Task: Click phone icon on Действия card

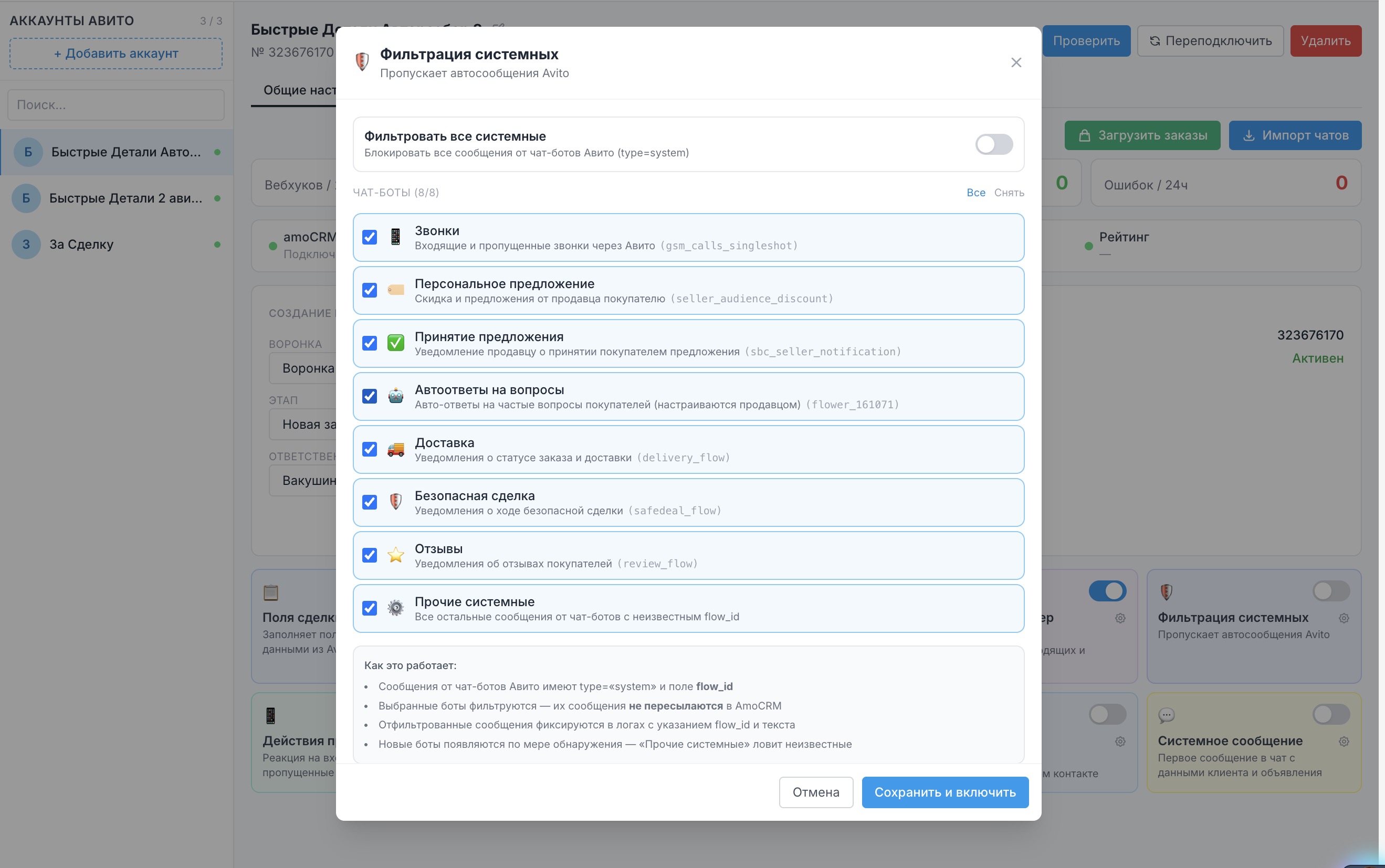Action: click(x=270, y=715)
